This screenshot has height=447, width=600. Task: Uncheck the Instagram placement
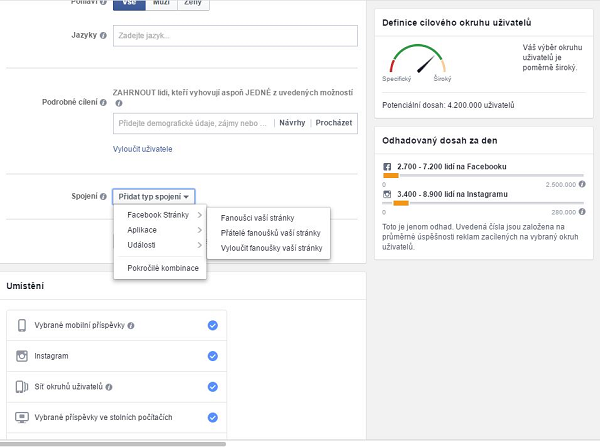[x=213, y=356]
